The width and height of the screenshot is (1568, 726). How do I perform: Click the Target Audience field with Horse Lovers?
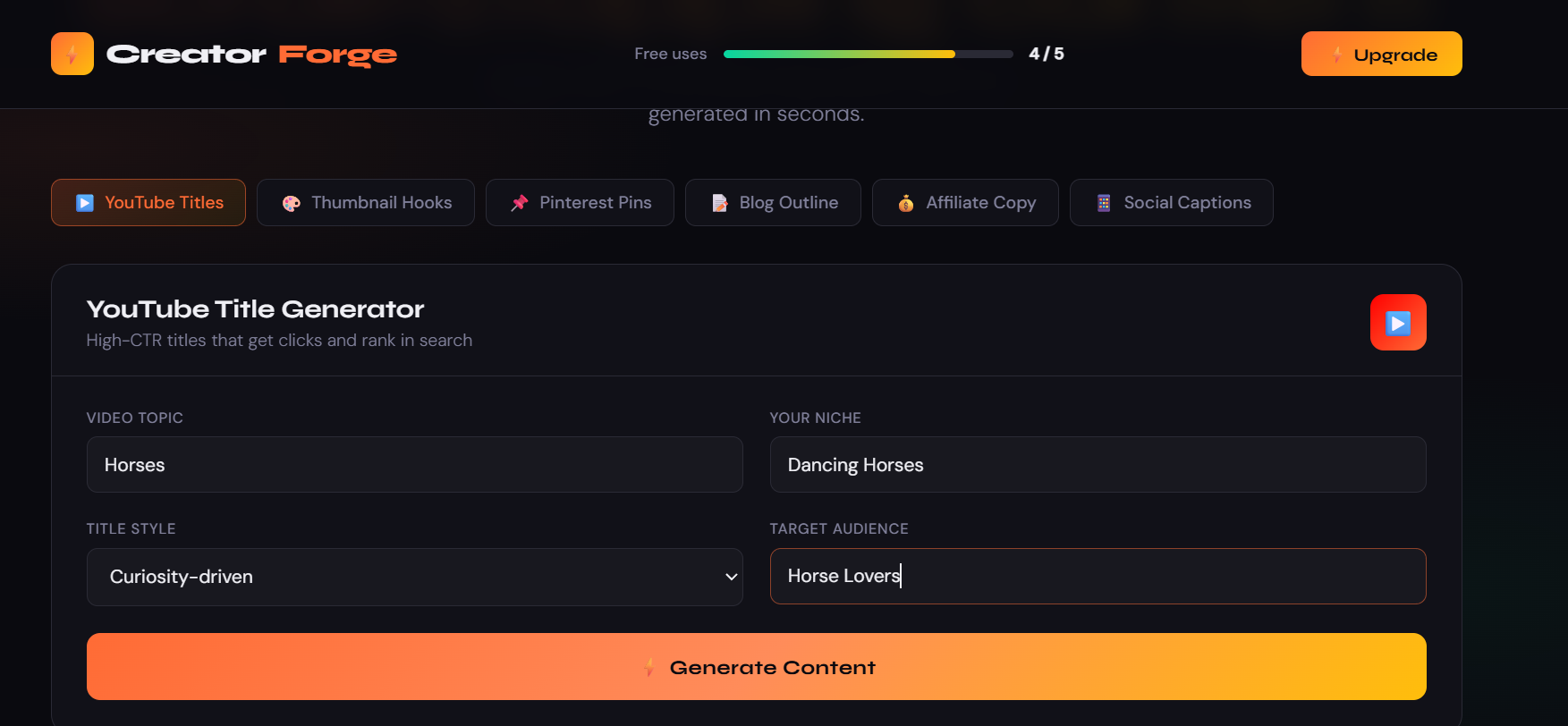click(1098, 576)
